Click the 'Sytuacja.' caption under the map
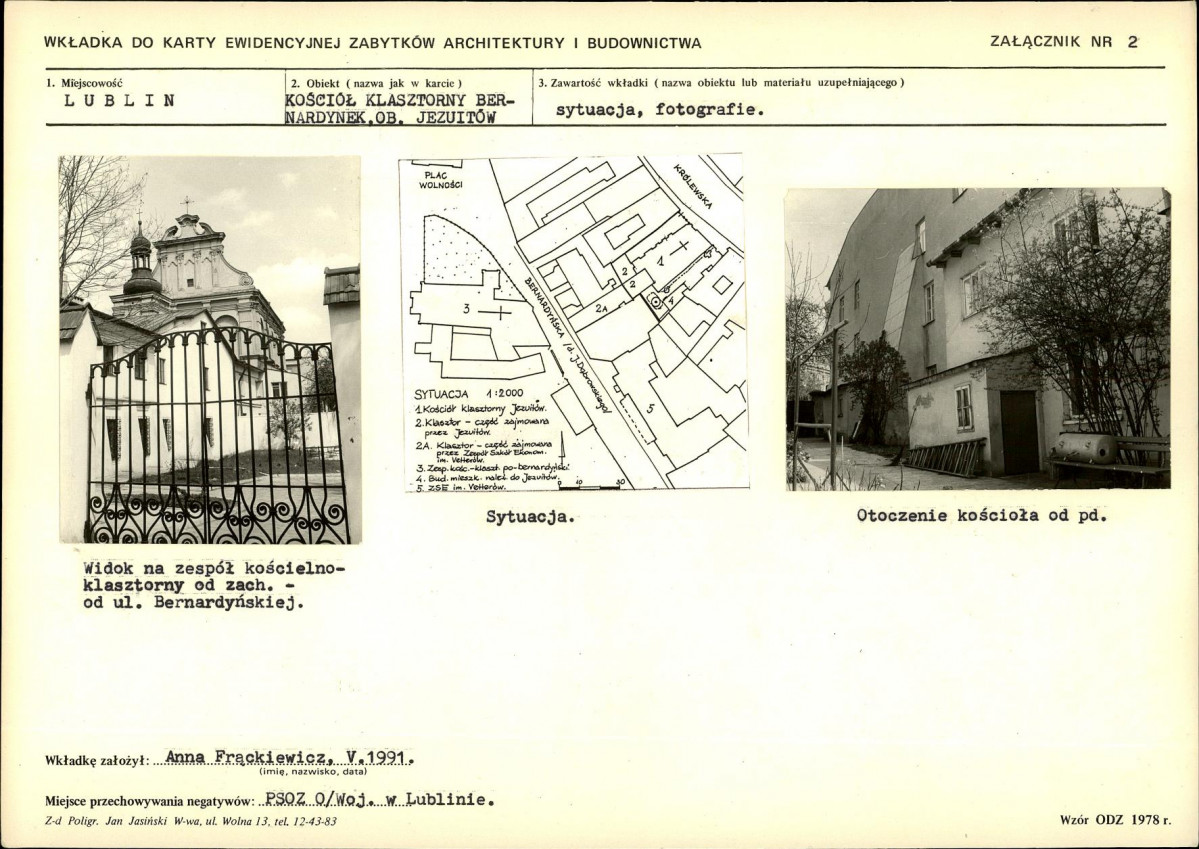1199x849 pixels. 530,517
